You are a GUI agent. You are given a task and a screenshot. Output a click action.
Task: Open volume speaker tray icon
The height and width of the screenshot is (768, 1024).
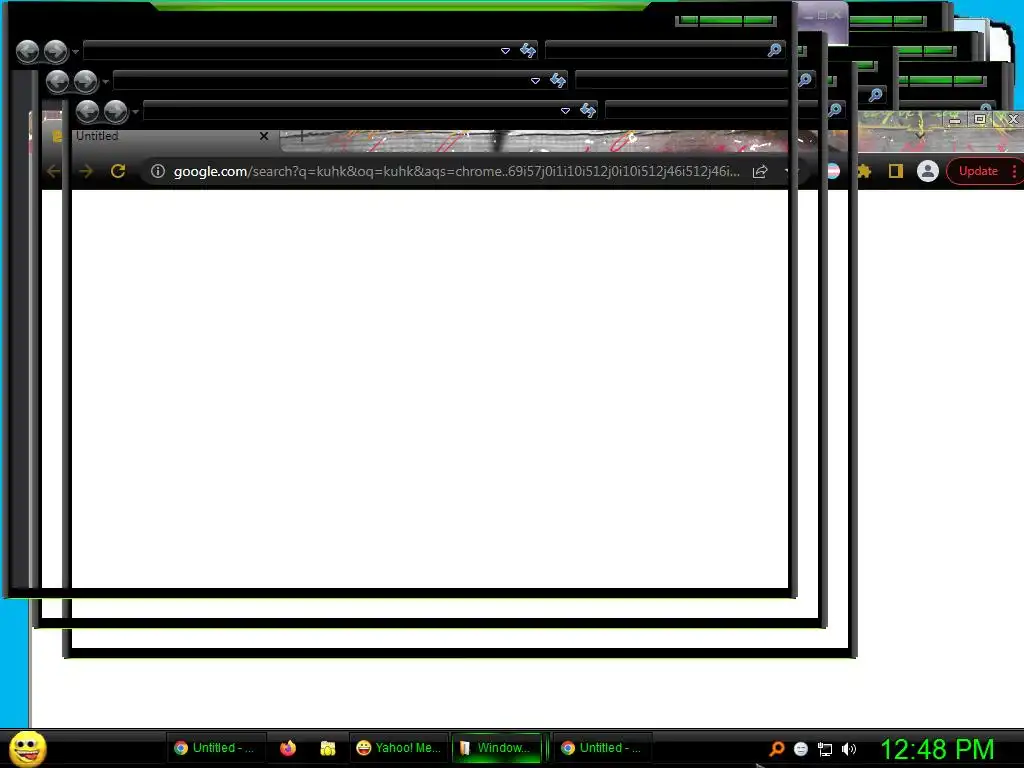(848, 749)
